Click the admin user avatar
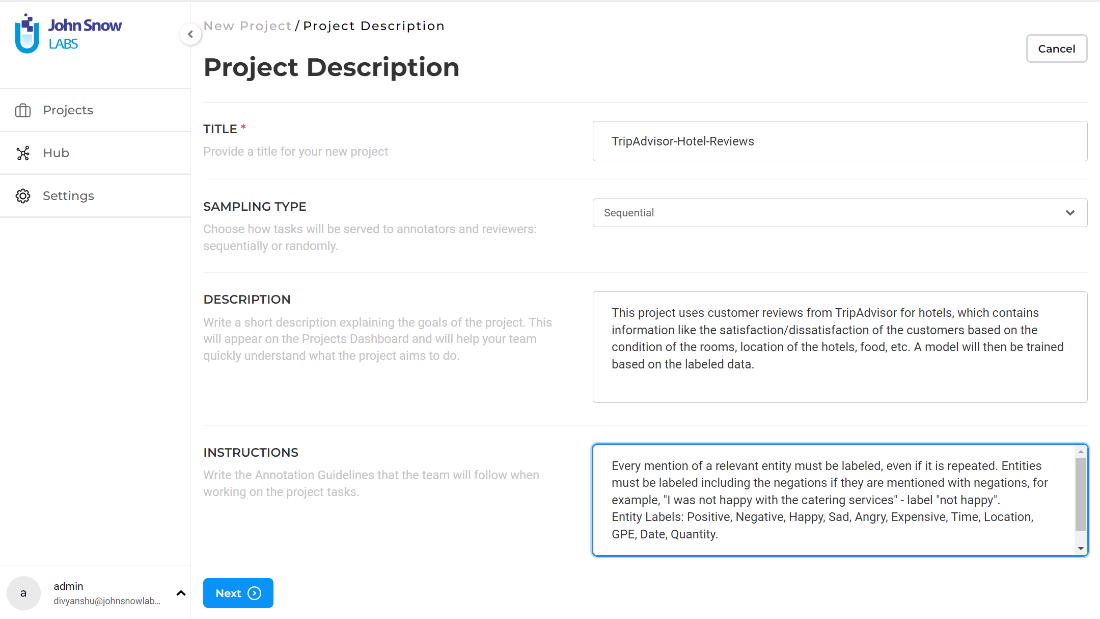1100x619 pixels. (x=23, y=593)
